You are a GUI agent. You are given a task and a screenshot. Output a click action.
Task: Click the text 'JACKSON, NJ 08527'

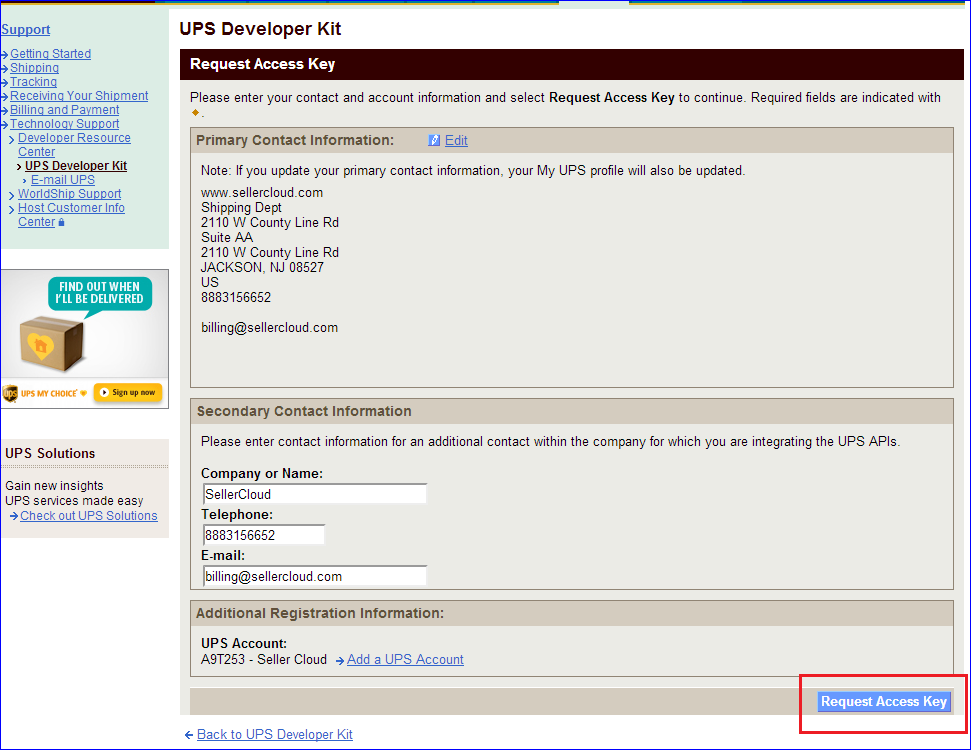pyautogui.click(x=262, y=268)
